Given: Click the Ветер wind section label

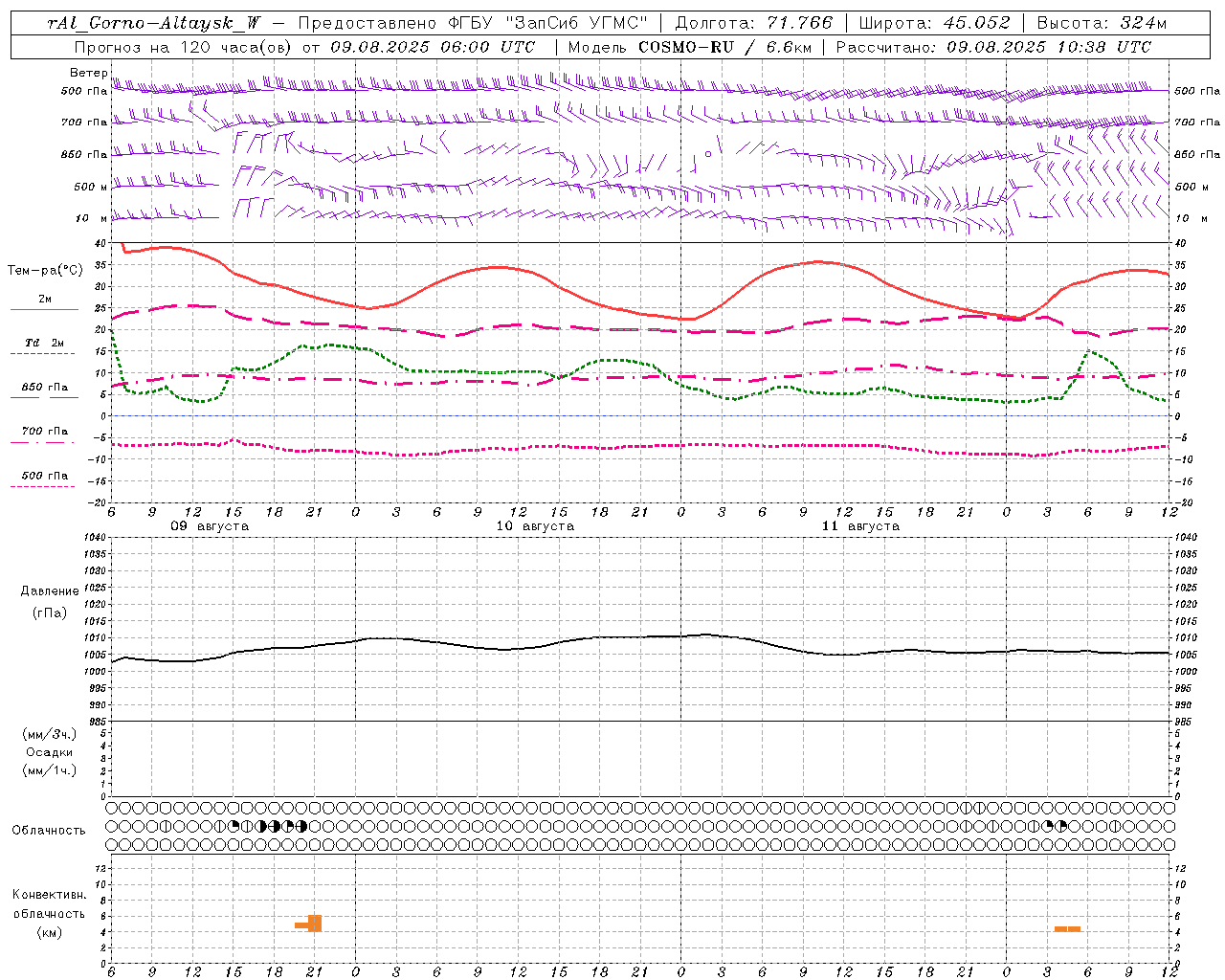Looking at the screenshot, I should click(x=88, y=73).
